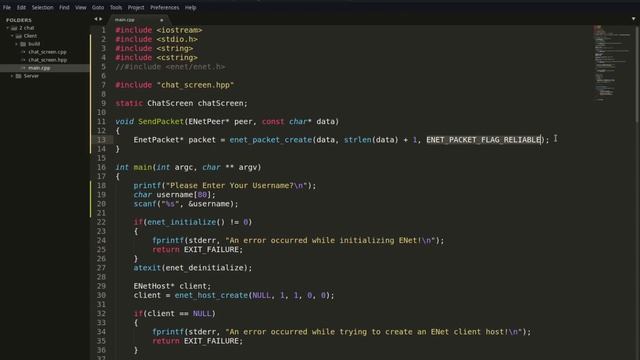Open chat_screen.hpp in the sidebar
Viewport: 640px width, 360px height.
tap(48, 60)
